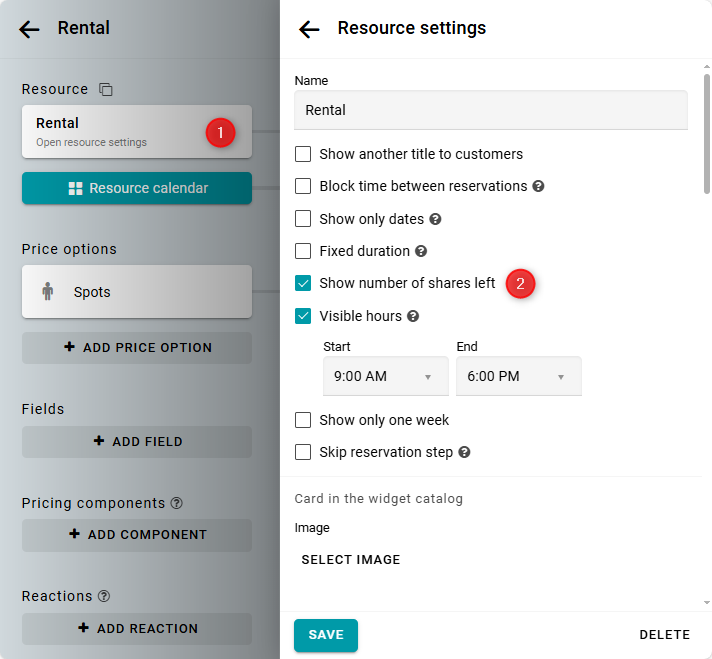Screen dimensions: 712x659
Task: Click help icon beside Skip reservation step
Action: pos(464,452)
